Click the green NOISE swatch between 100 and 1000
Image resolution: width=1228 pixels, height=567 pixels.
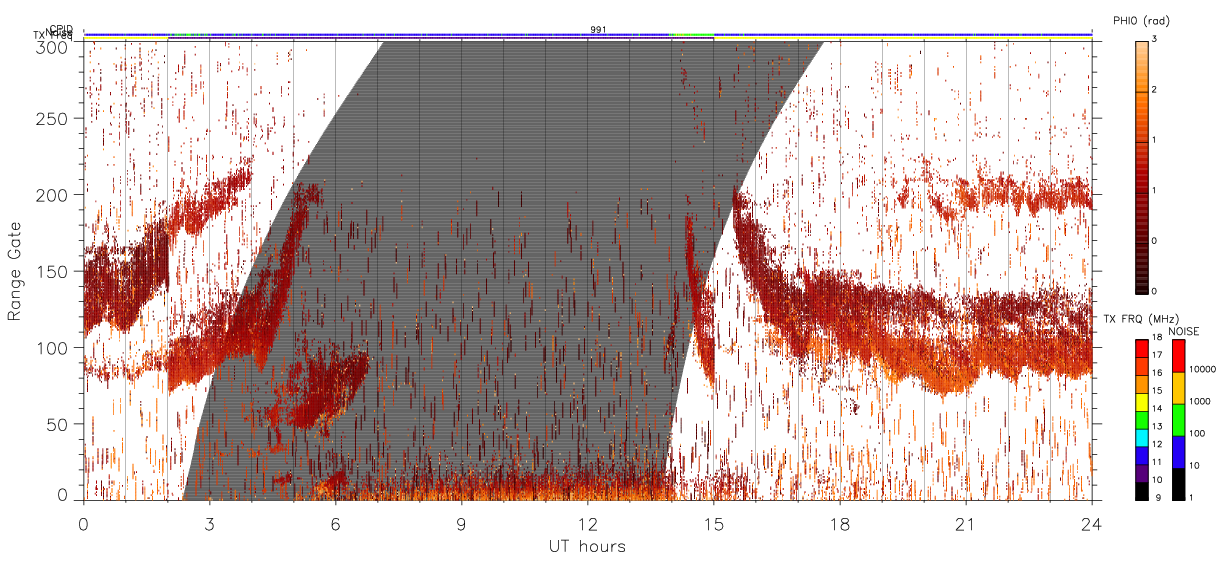1179,420
